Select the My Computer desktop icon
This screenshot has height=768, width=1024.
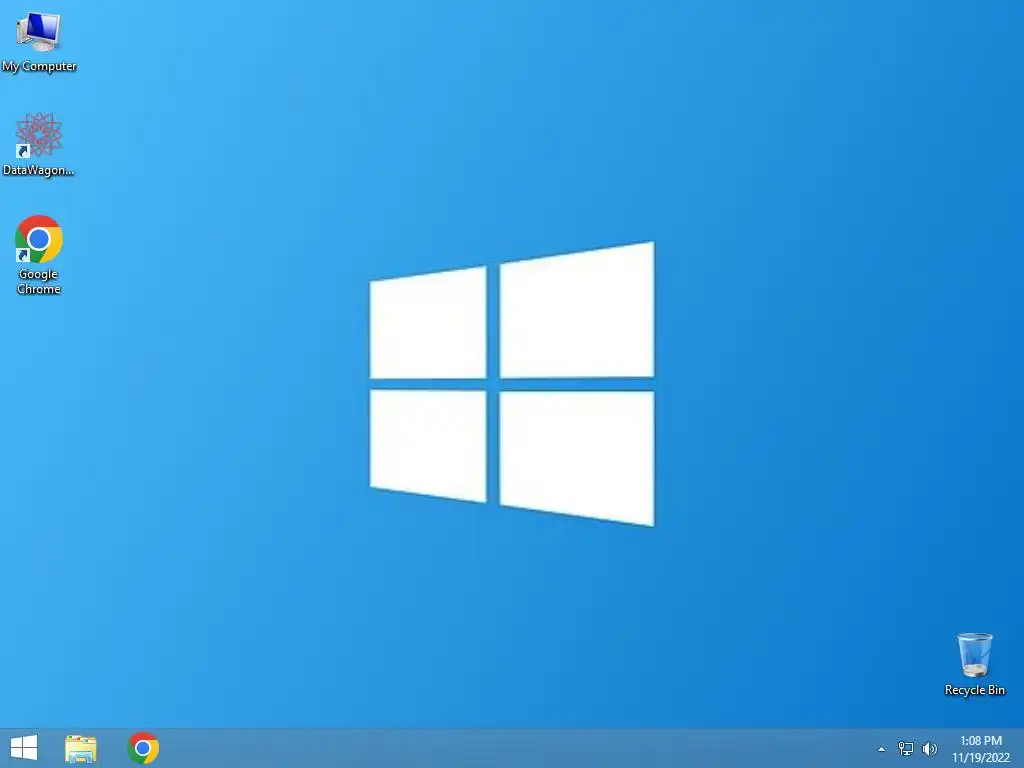(x=39, y=40)
